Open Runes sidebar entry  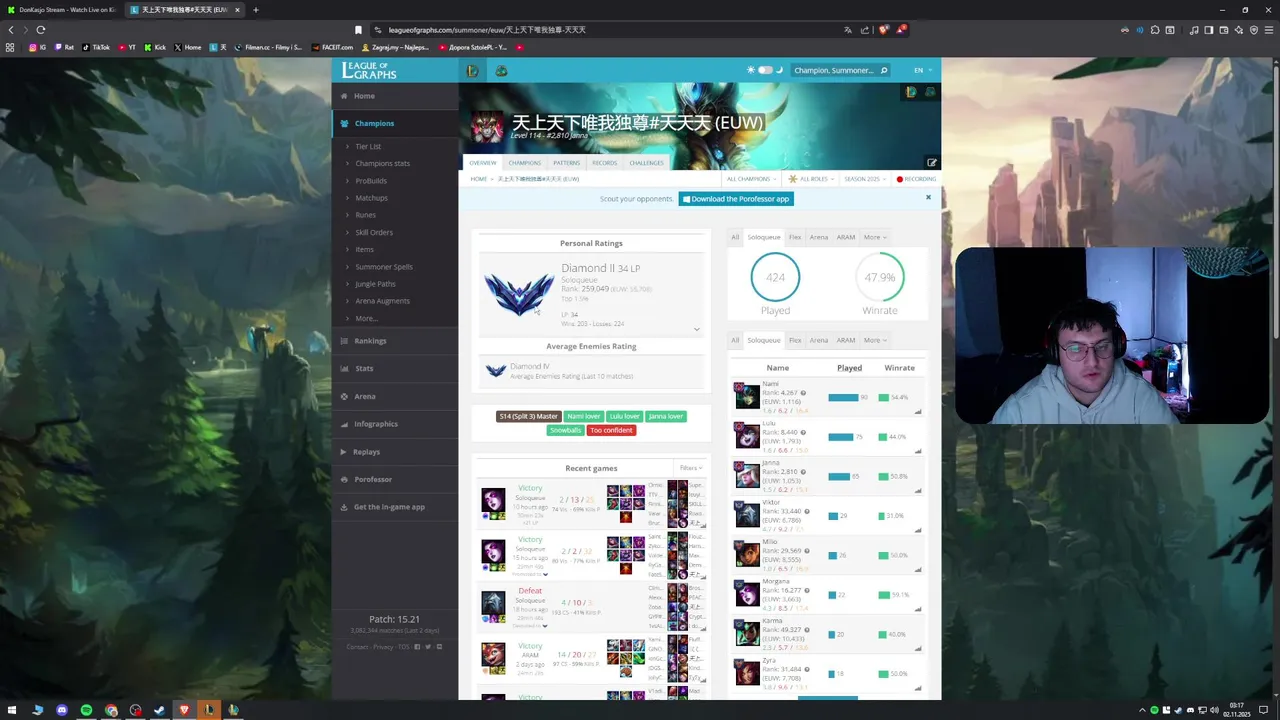[x=365, y=215]
